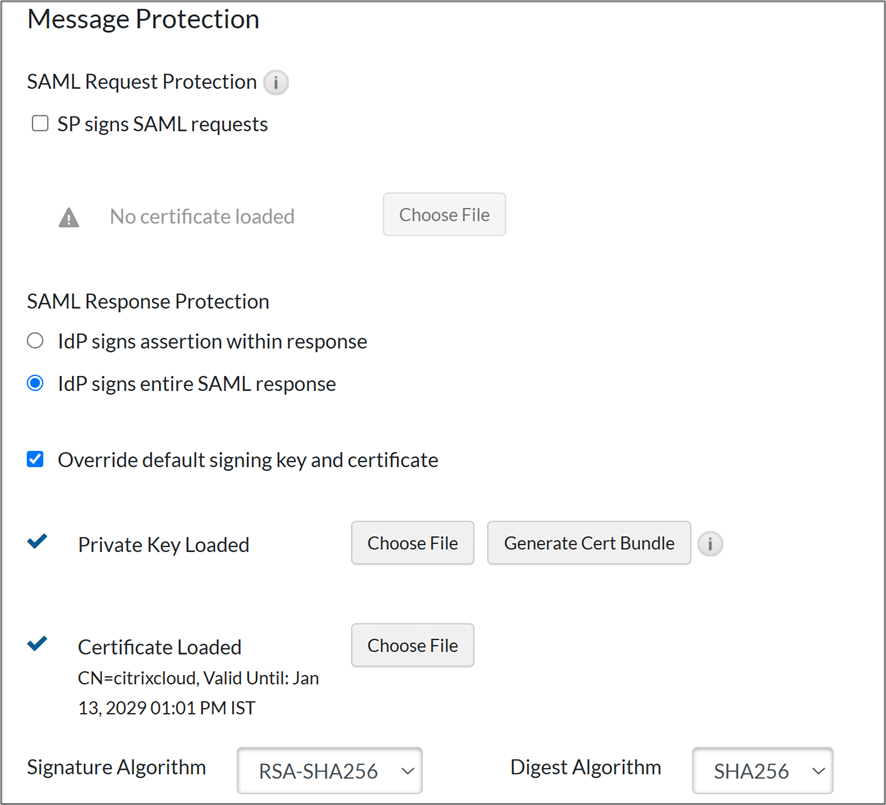Click the CN=citrixcloud certificate details text

coord(198,690)
